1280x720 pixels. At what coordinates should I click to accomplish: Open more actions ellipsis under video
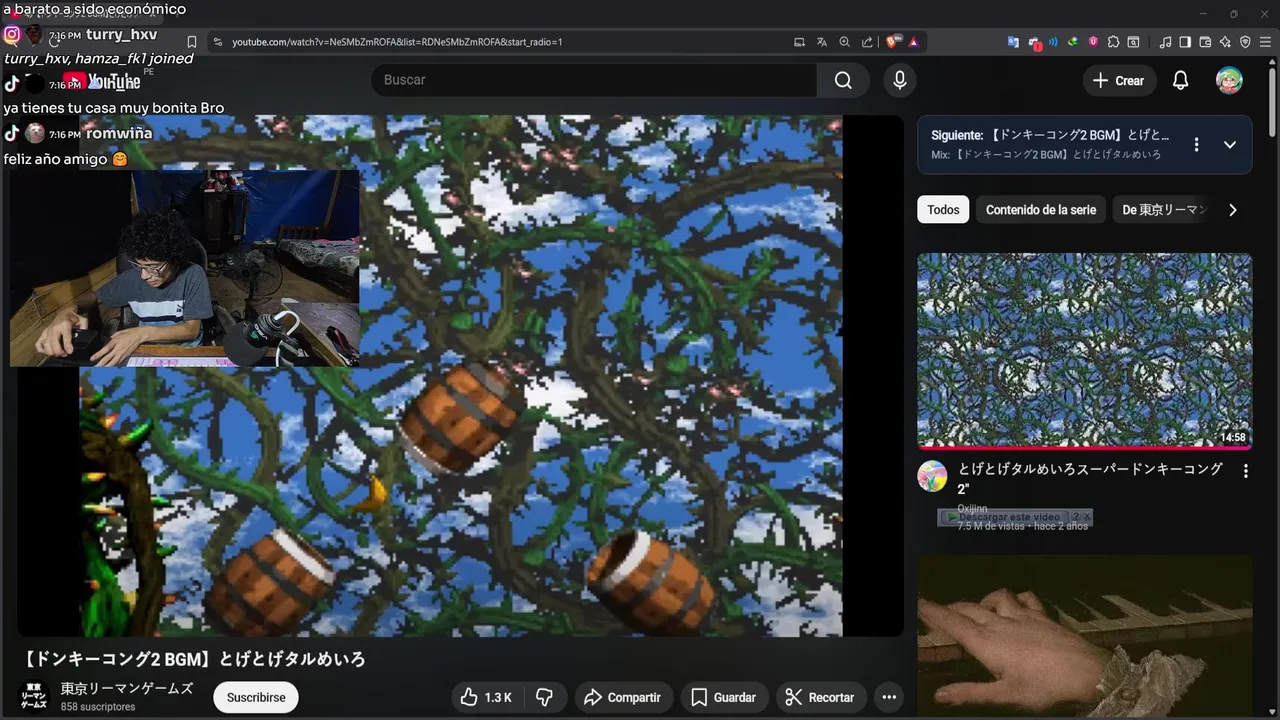[x=888, y=697]
